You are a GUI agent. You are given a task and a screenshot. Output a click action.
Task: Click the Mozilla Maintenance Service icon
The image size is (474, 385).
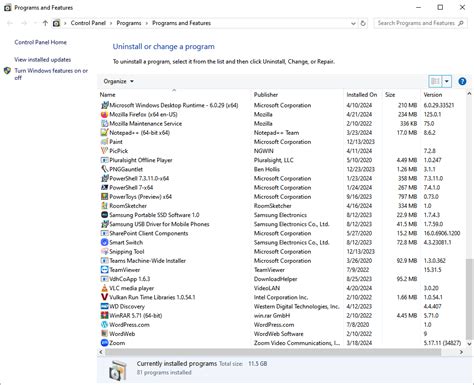[104, 123]
